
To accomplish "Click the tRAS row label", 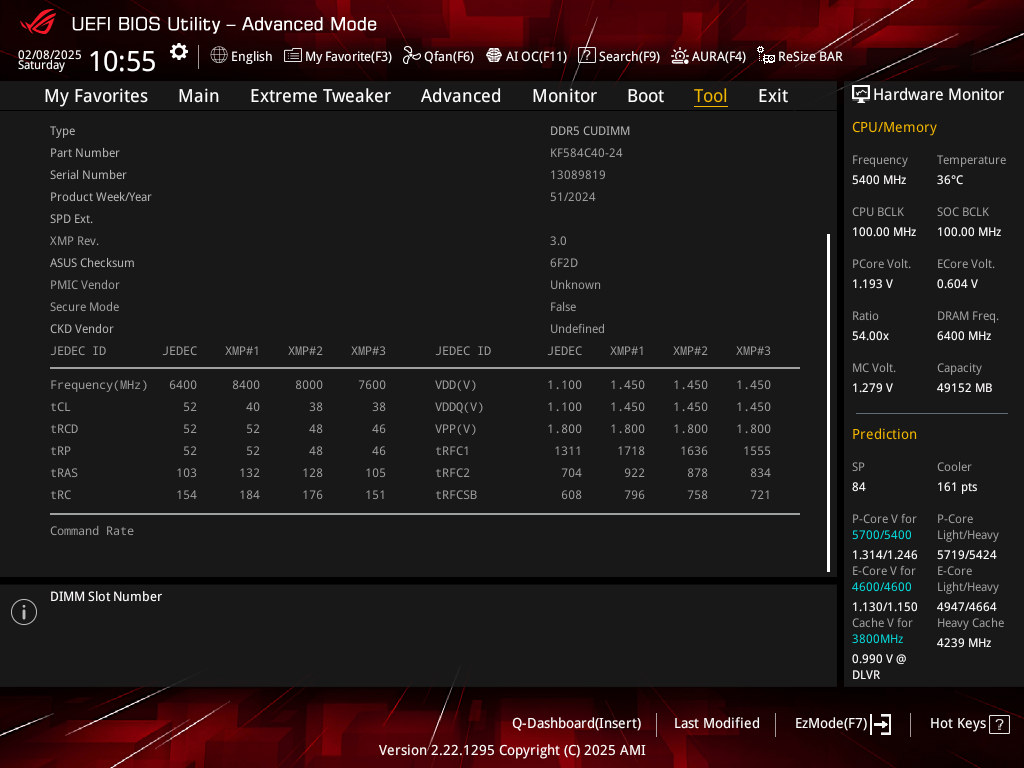I will tap(64, 473).
